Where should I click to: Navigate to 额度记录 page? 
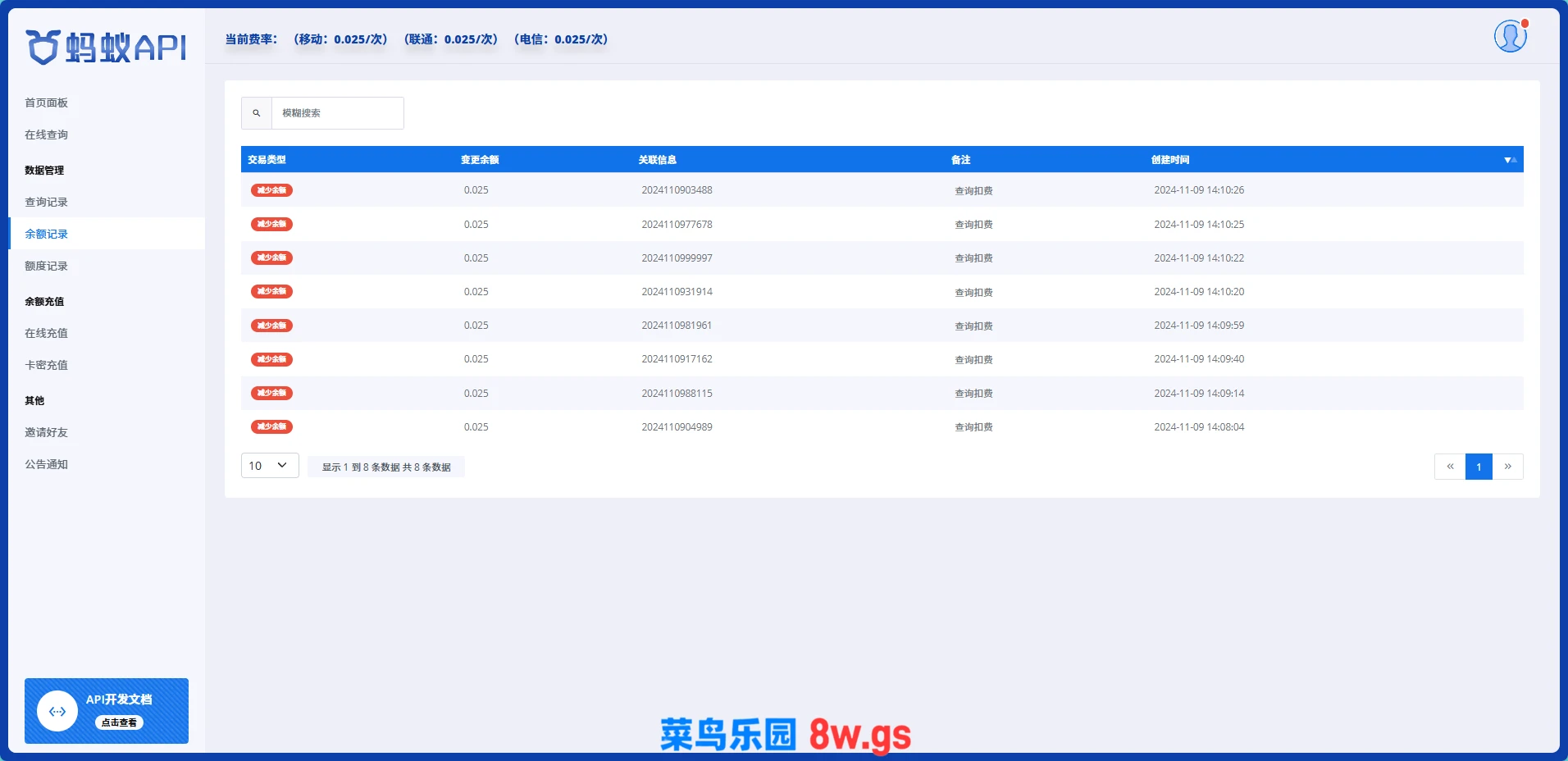pyautogui.click(x=47, y=266)
